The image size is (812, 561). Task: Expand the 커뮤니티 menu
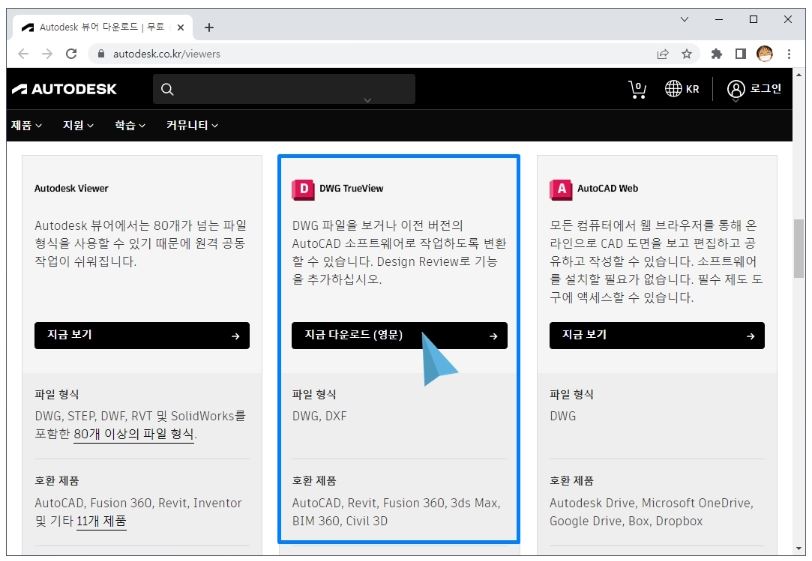click(192, 125)
